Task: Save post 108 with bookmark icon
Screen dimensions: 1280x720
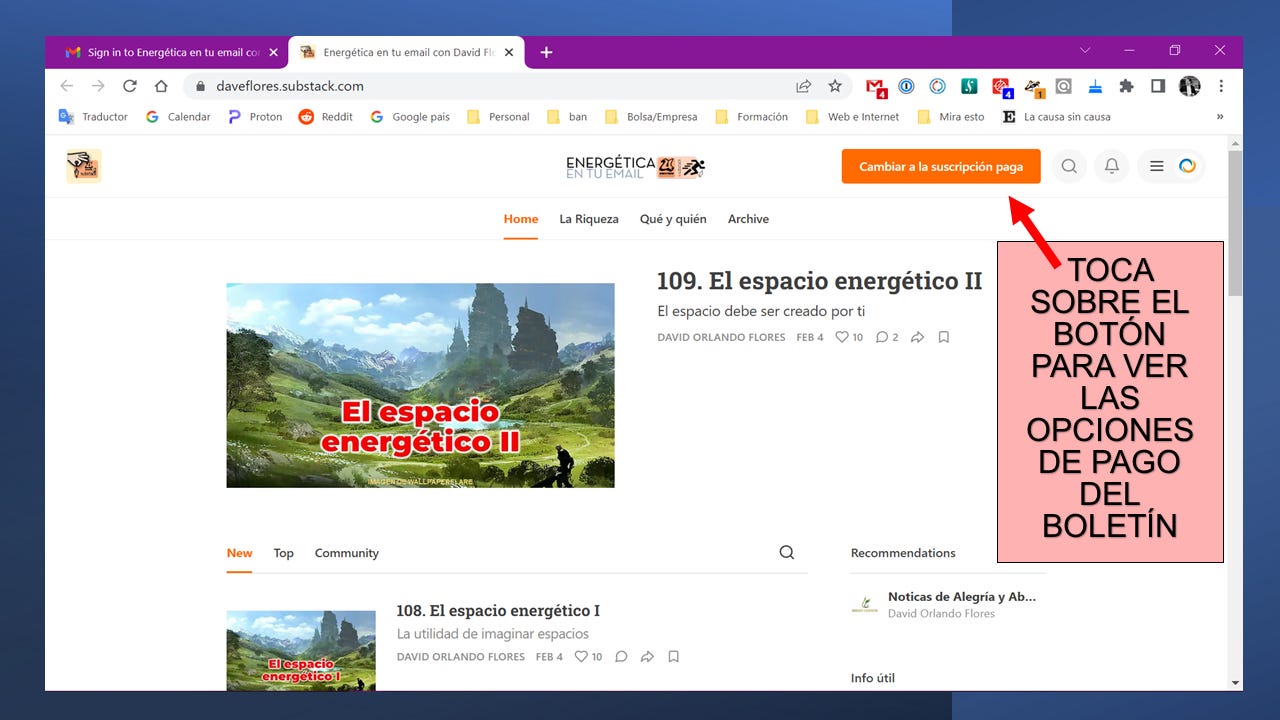Action: [x=673, y=657]
